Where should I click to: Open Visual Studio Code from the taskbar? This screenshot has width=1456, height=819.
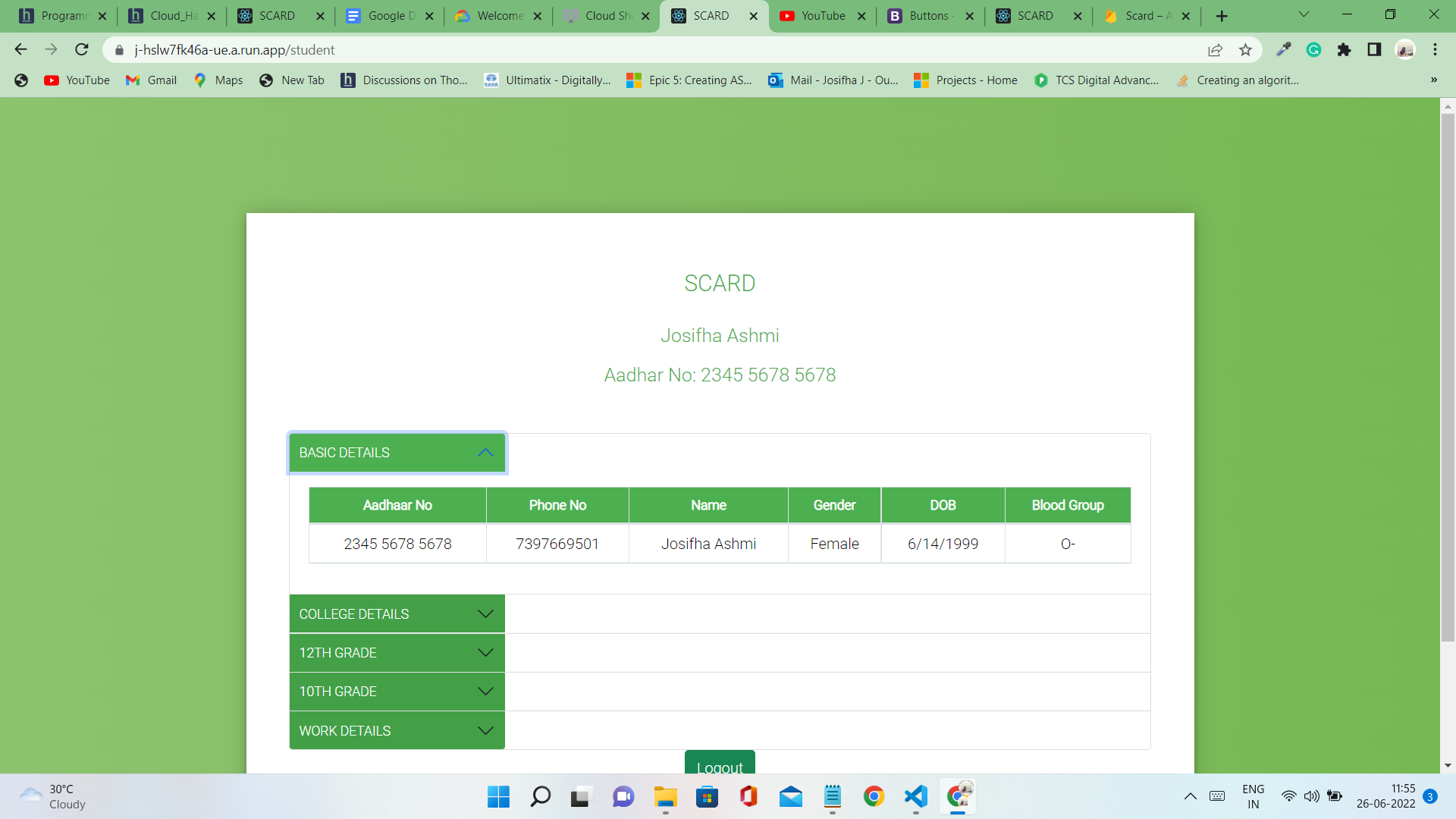pos(915,796)
